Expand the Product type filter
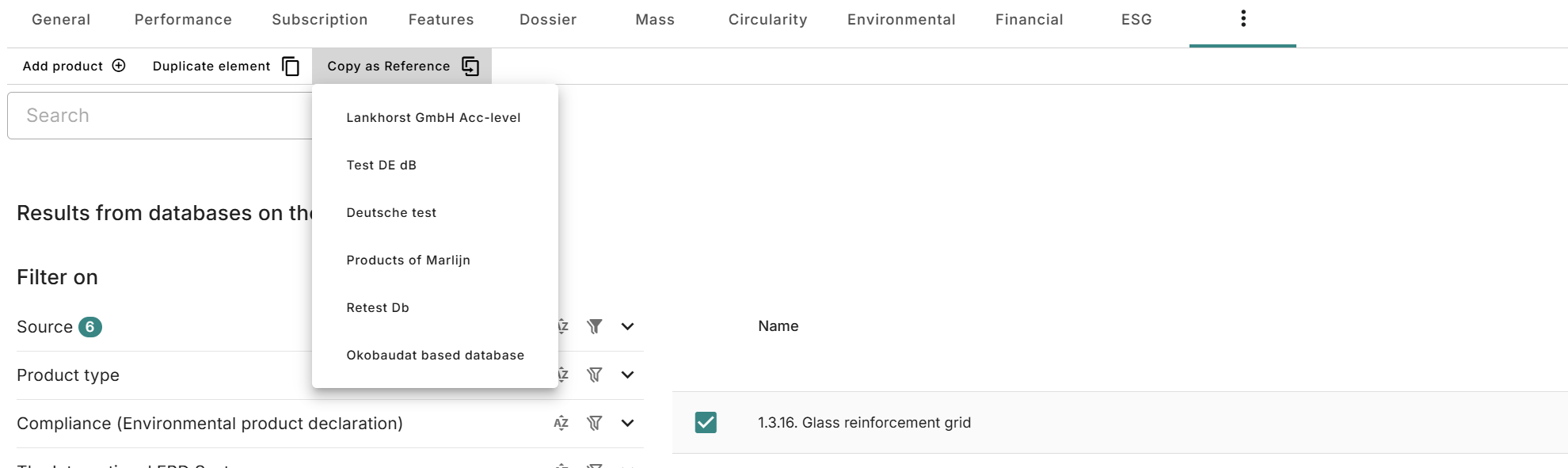Image resolution: width=1568 pixels, height=468 pixels. (627, 375)
